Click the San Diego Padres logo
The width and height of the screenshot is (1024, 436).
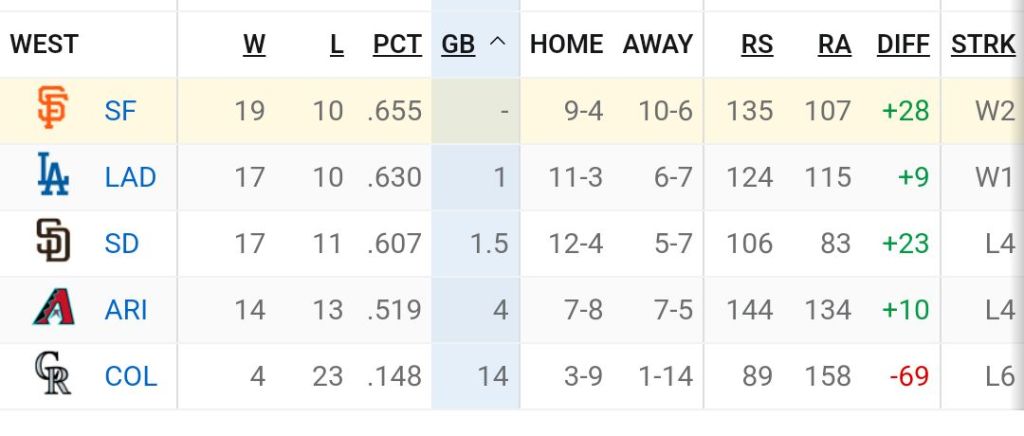pos(52,242)
